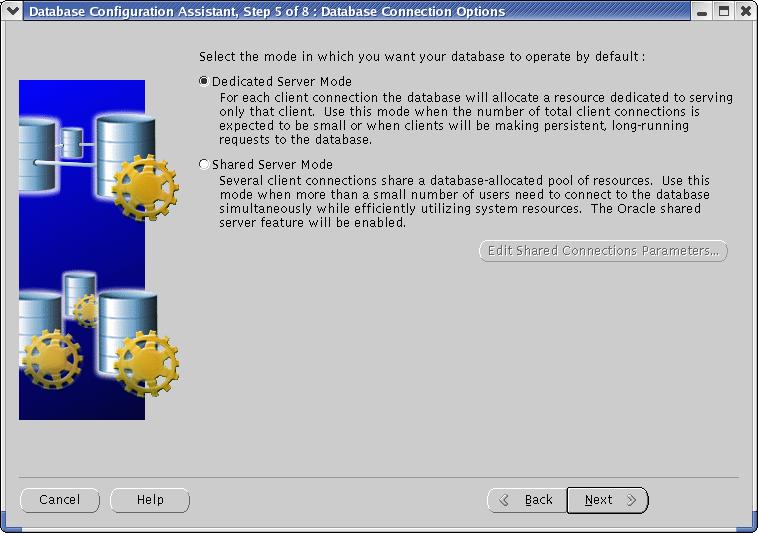This screenshot has height=534, width=758.
Task: Close the Database Configuration Assistant window
Action: (744, 12)
